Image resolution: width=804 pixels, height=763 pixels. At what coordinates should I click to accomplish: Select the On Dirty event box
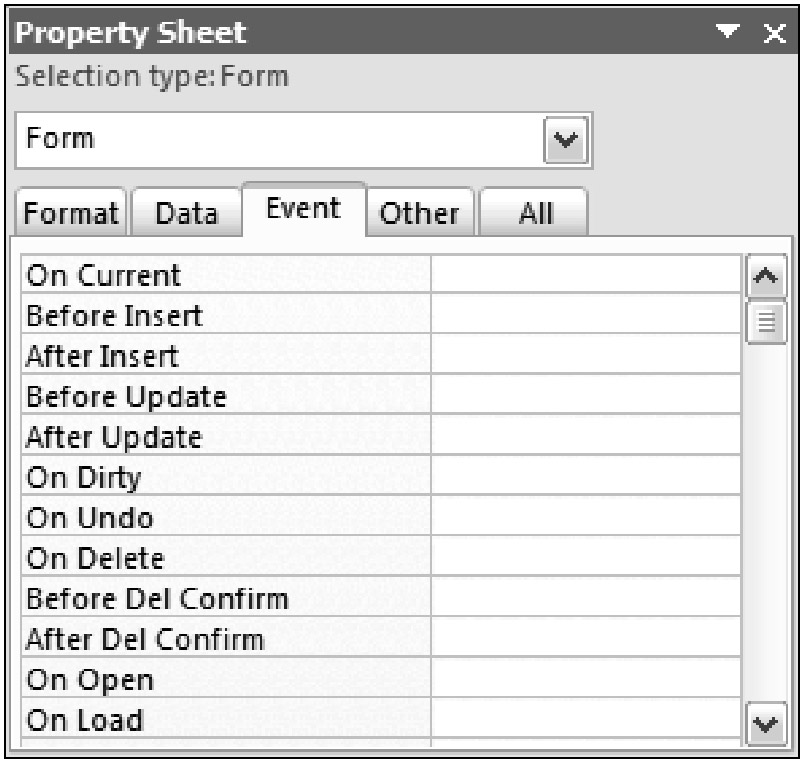(x=585, y=477)
